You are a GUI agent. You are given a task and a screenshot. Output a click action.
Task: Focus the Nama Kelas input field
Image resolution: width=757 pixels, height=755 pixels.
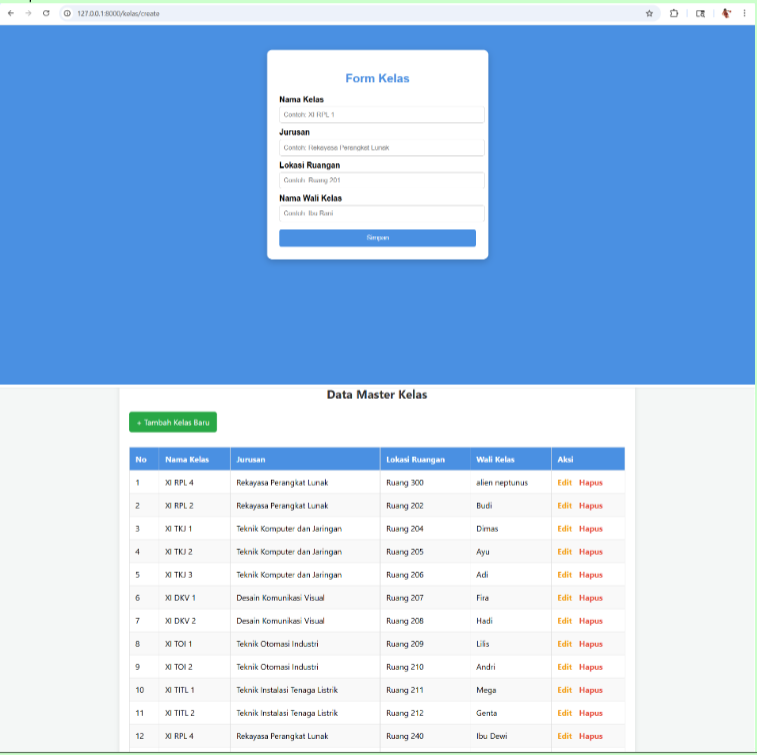tap(381, 115)
